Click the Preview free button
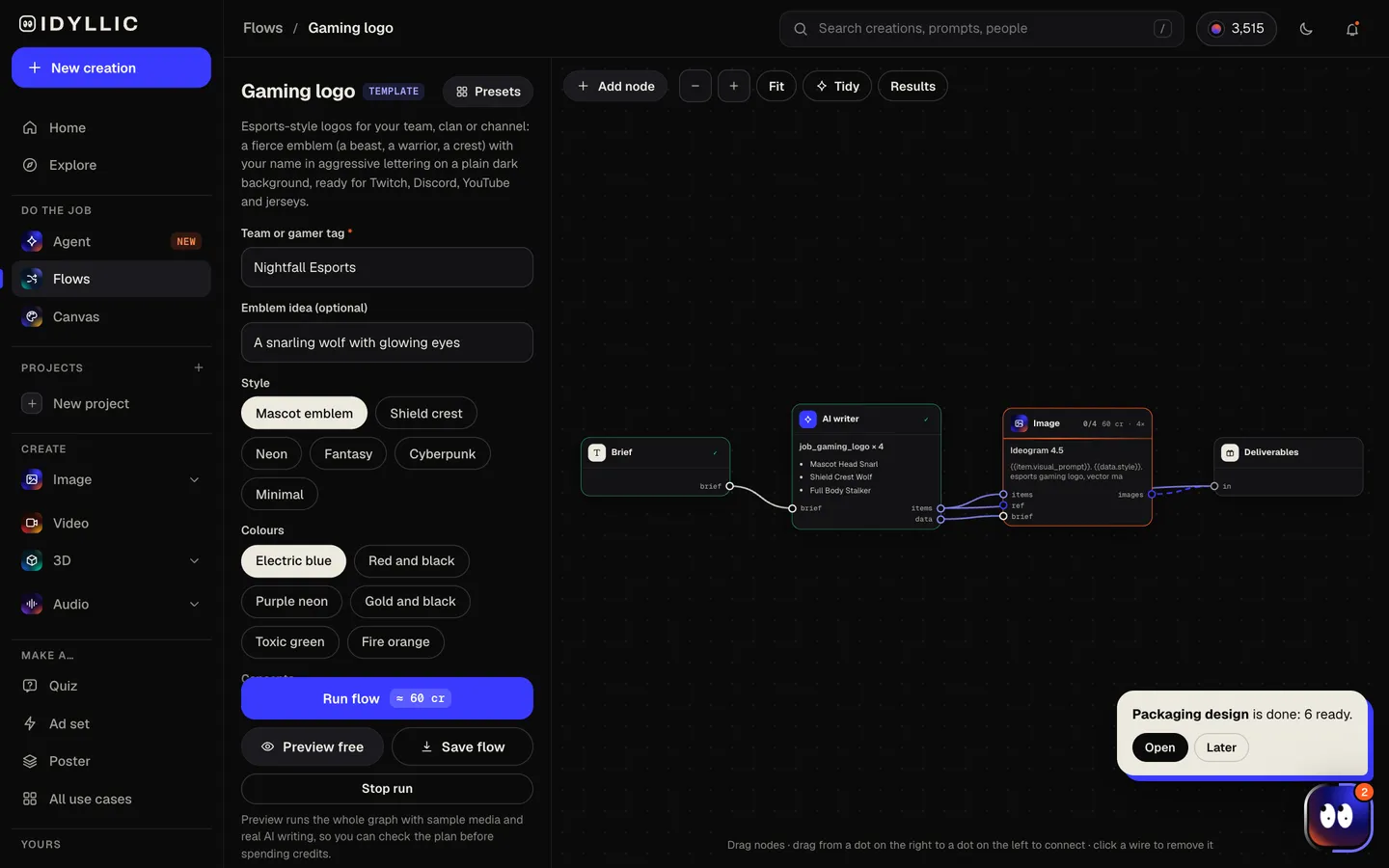Screen dimensions: 1389x868 click(313, 746)
